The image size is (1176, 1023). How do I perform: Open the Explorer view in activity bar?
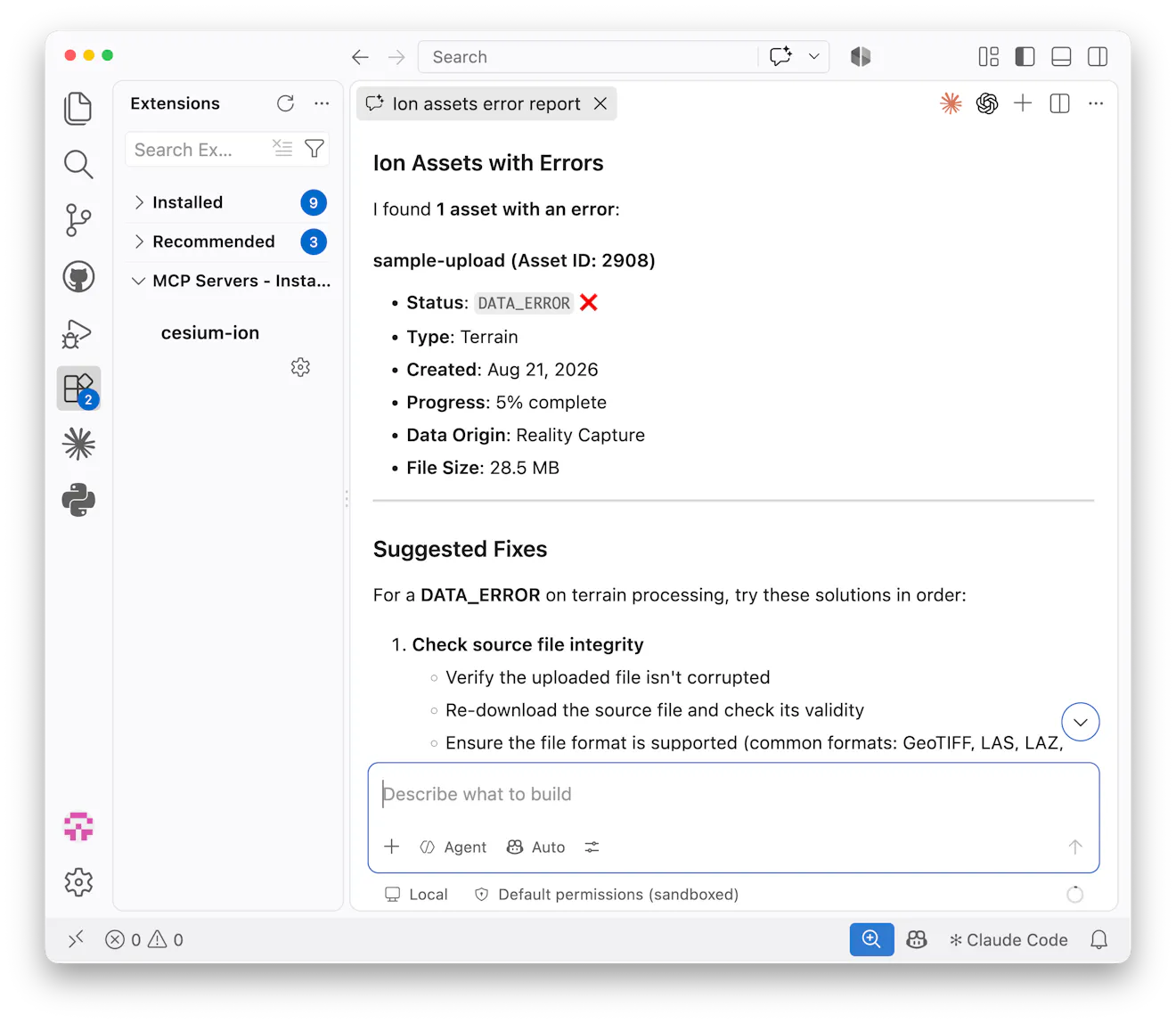click(x=78, y=108)
